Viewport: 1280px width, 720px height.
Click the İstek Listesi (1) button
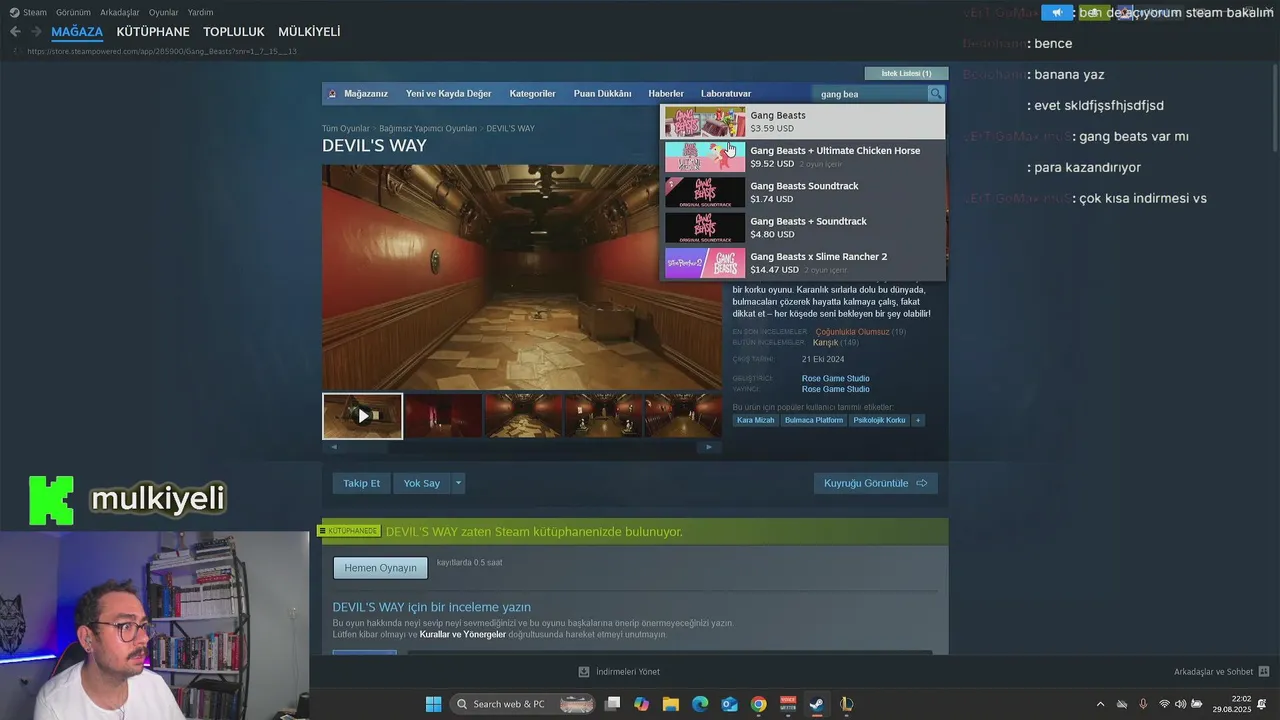906,73
